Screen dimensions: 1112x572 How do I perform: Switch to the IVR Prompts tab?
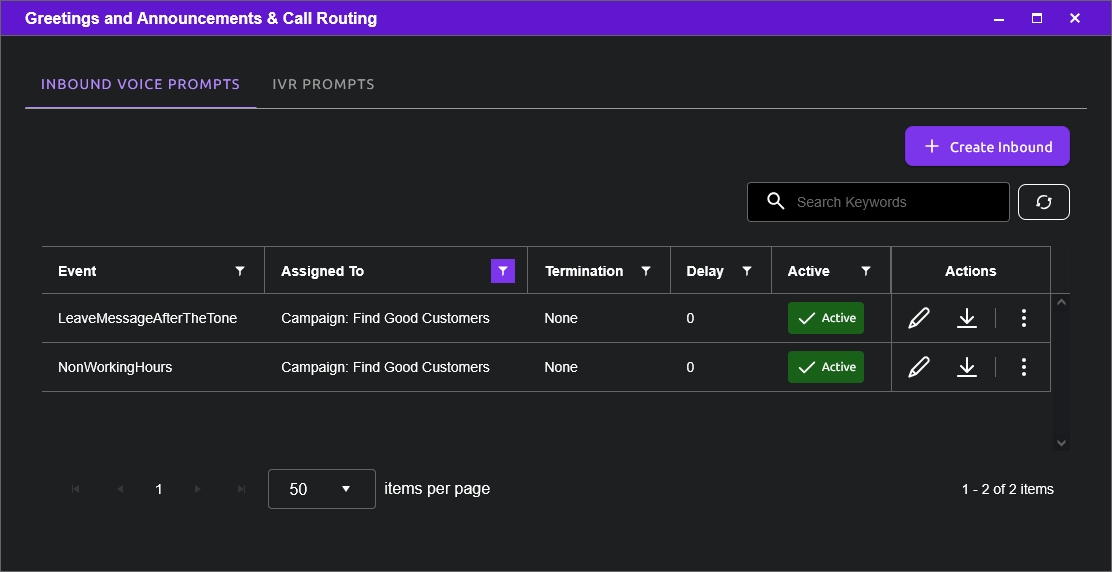coord(323,84)
